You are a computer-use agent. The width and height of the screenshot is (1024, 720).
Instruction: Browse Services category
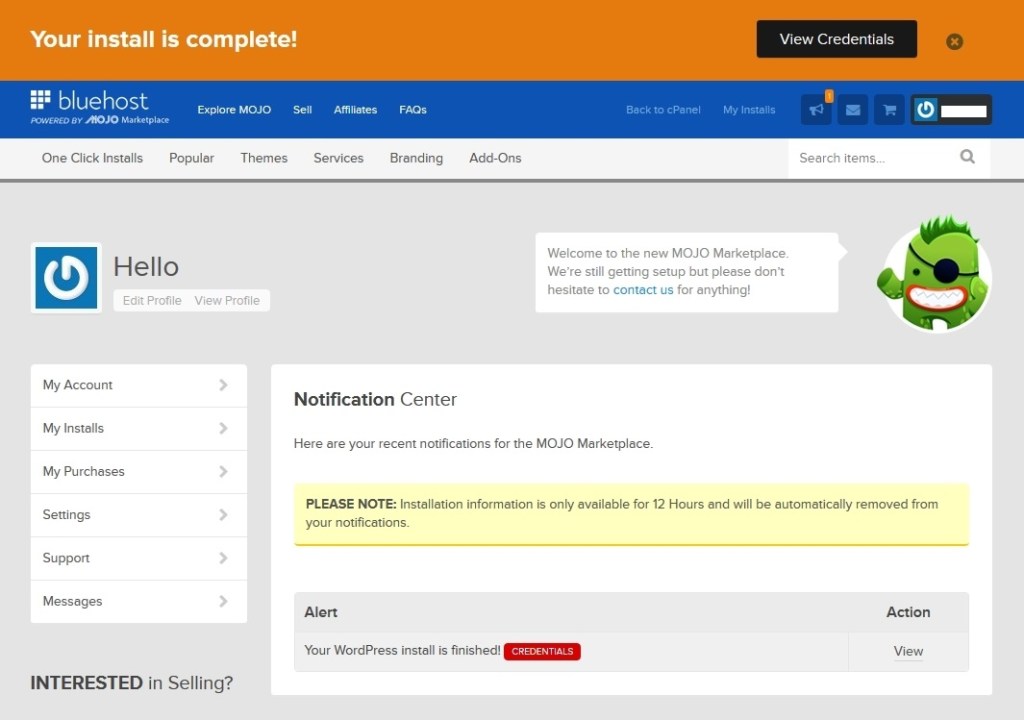(338, 158)
